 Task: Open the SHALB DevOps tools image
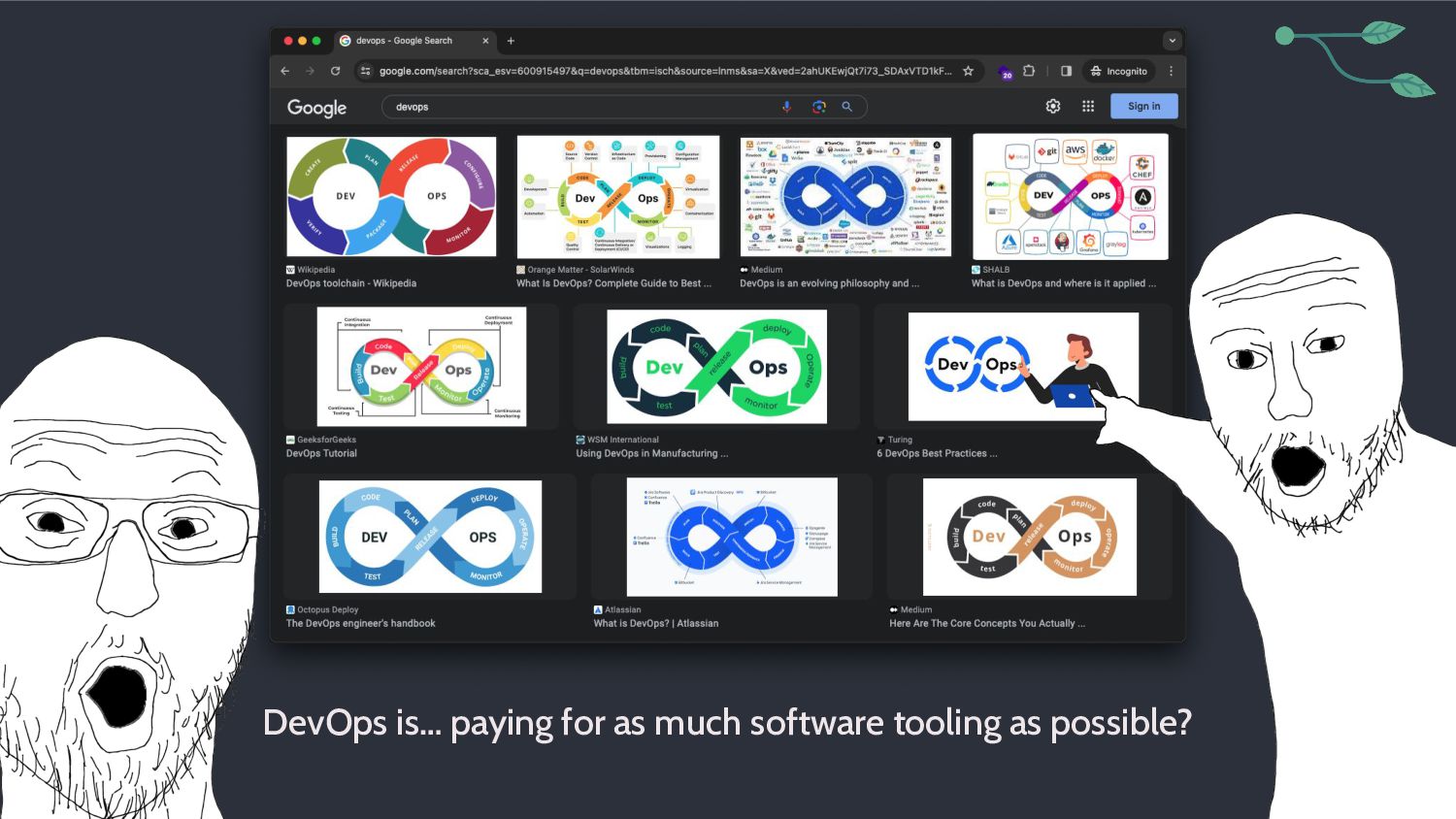(1070, 197)
